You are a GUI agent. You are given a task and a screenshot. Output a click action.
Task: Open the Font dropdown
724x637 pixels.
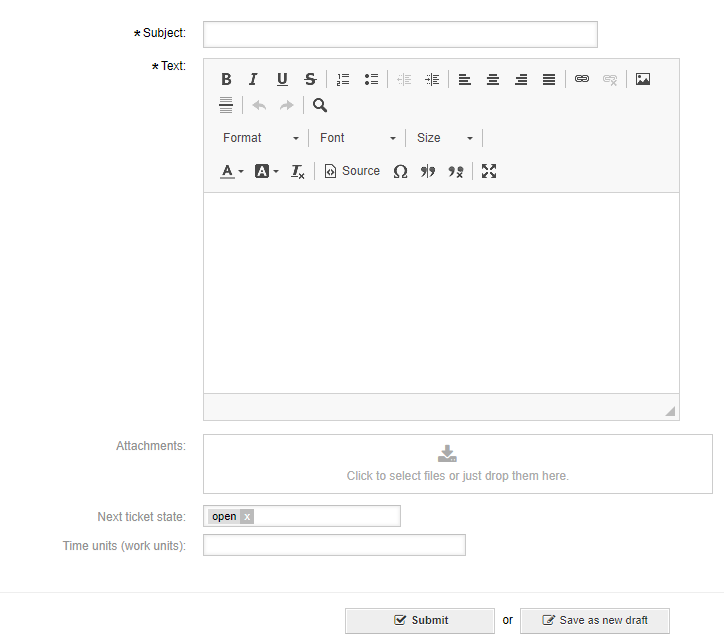357,138
